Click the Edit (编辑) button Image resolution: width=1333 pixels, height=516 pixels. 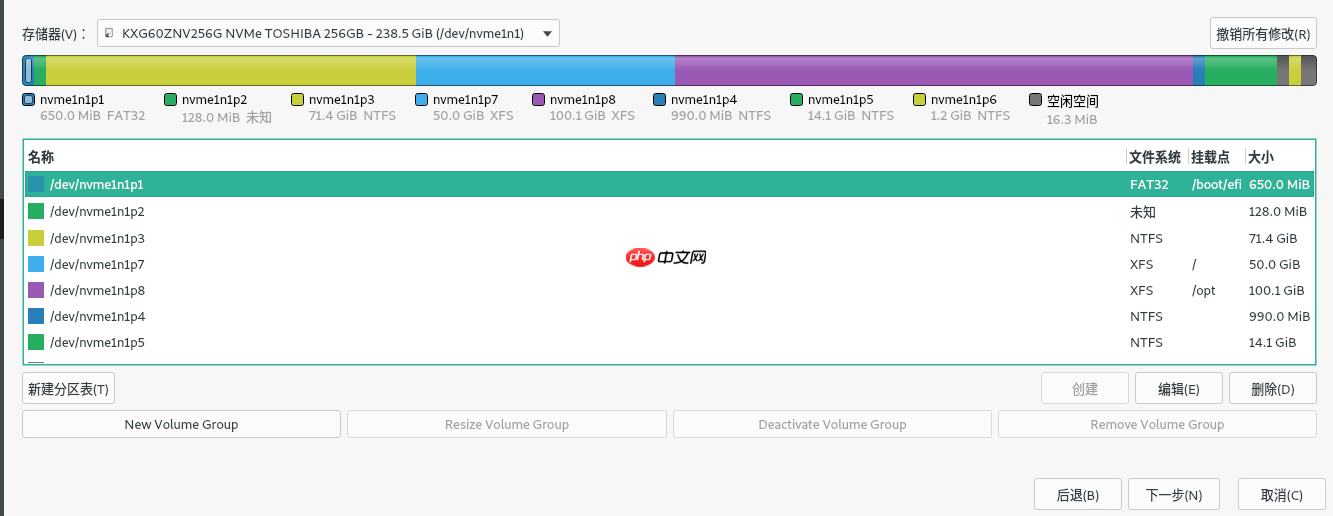(x=1178, y=389)
